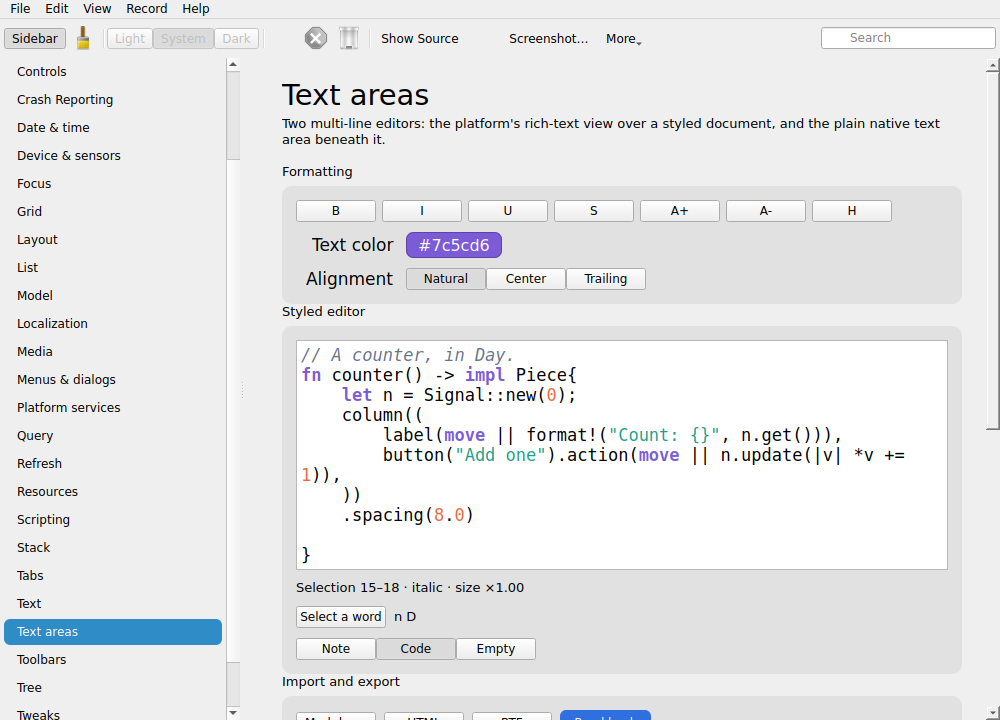Load the Code sample document

click(416, 649)
